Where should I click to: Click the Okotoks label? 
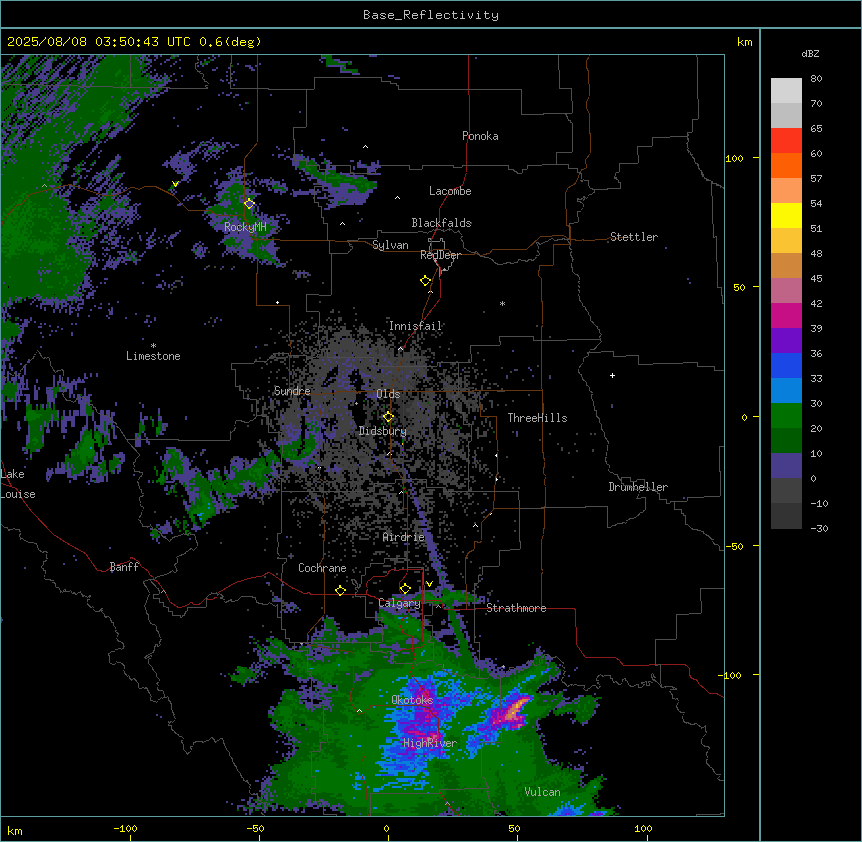(x=412, y=700)
